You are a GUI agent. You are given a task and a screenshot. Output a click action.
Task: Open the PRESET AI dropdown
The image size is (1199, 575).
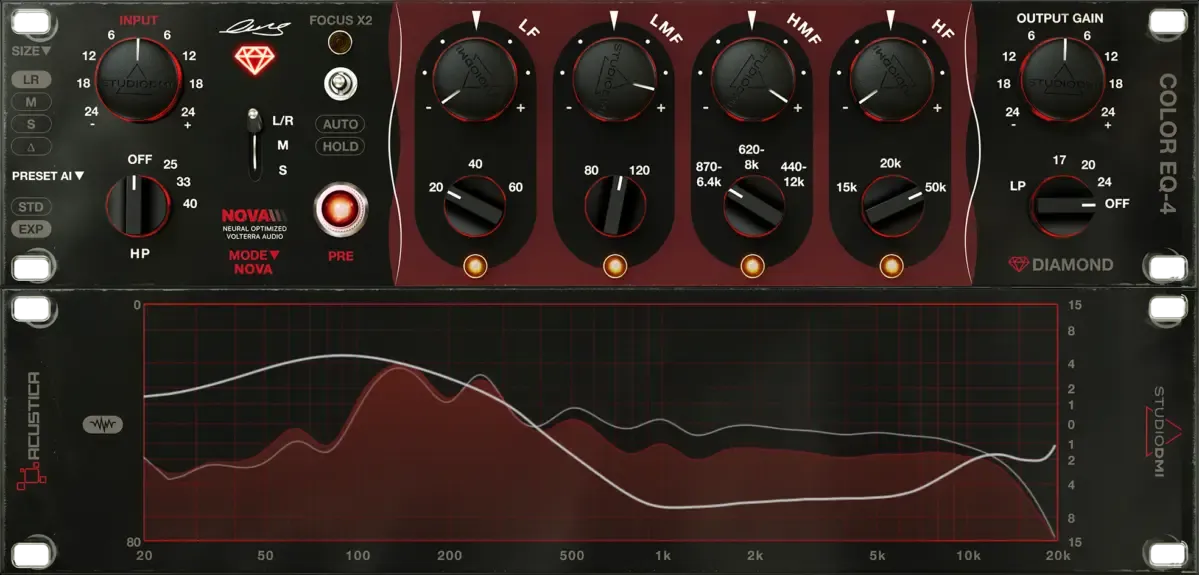click(x=48, y=176)
